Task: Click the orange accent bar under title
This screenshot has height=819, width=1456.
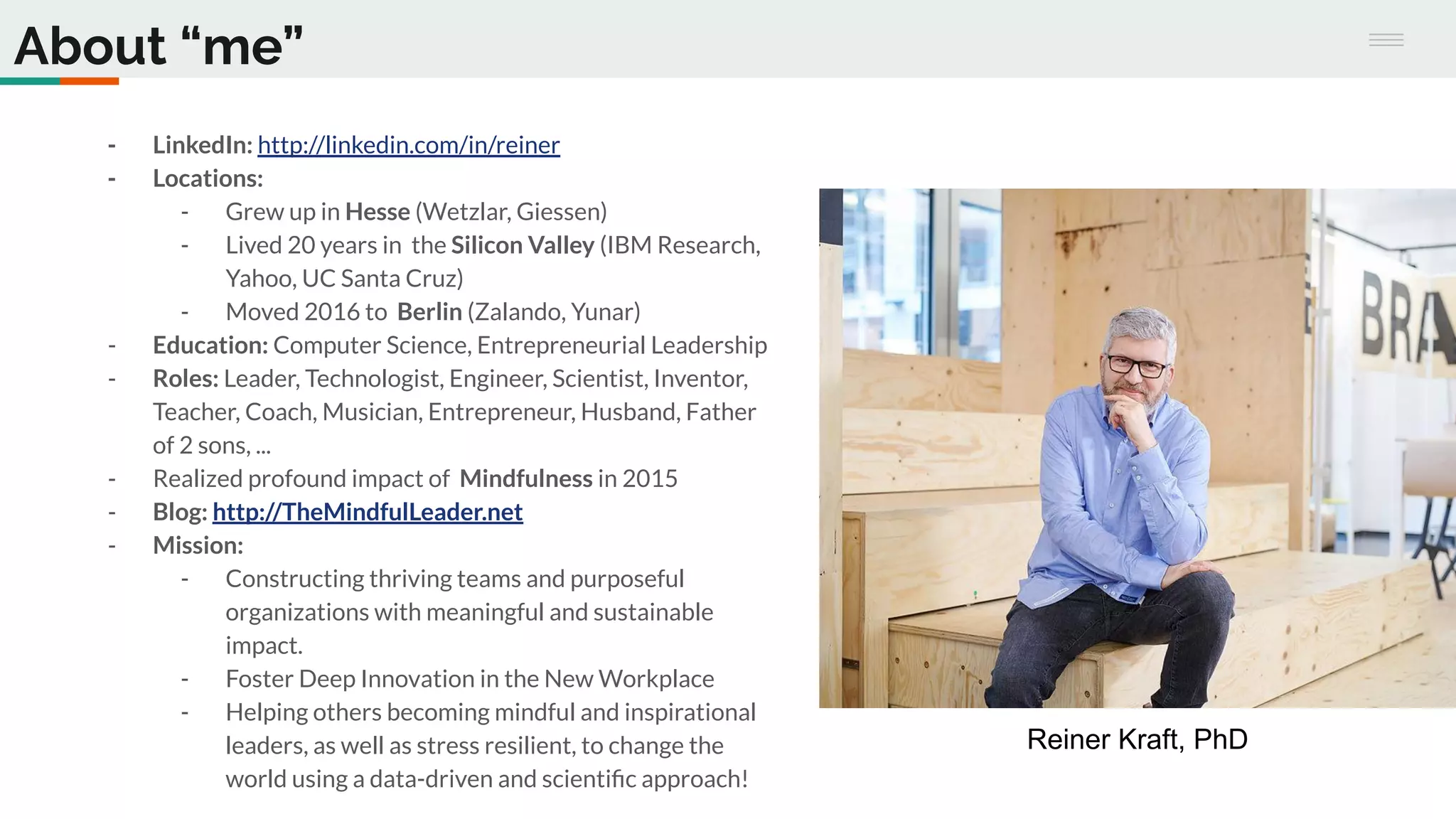Action: click(x=89, y=81)
